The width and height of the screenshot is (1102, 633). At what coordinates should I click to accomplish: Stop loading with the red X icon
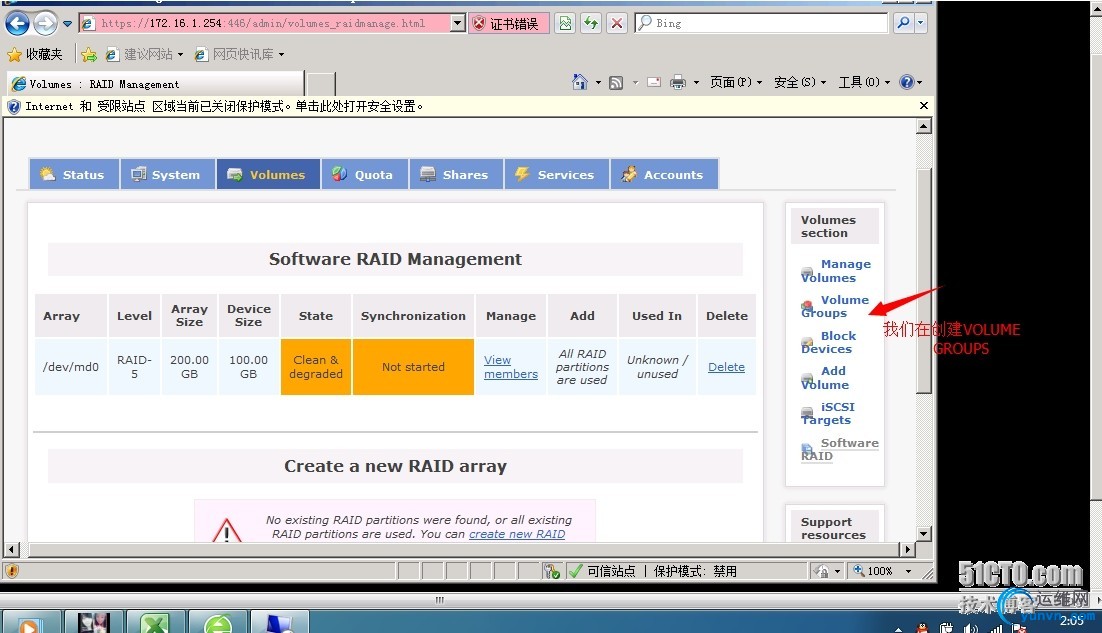pyautogui.click(x=616, y=23)
